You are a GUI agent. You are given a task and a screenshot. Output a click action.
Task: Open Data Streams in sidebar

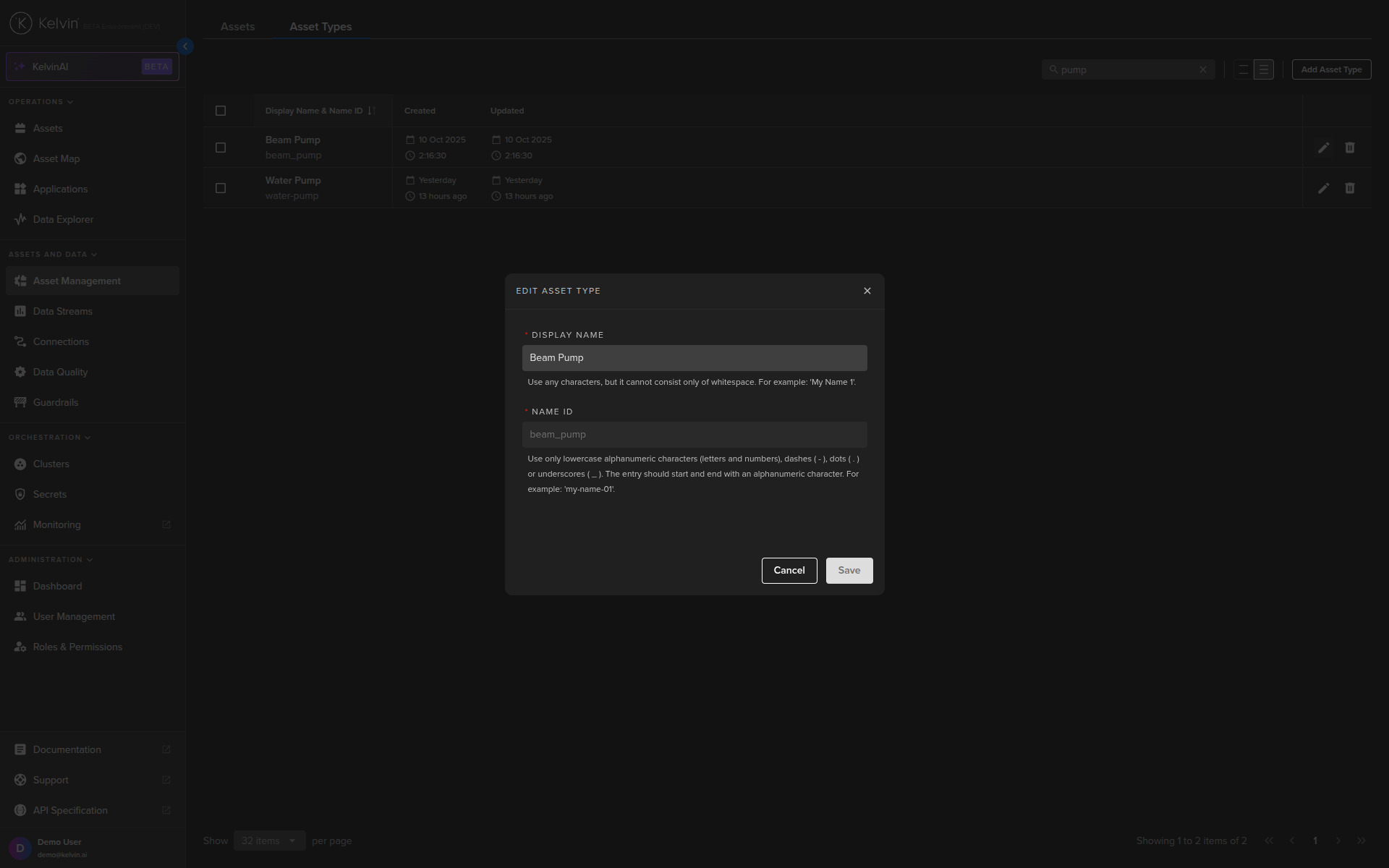coord(62,311)
